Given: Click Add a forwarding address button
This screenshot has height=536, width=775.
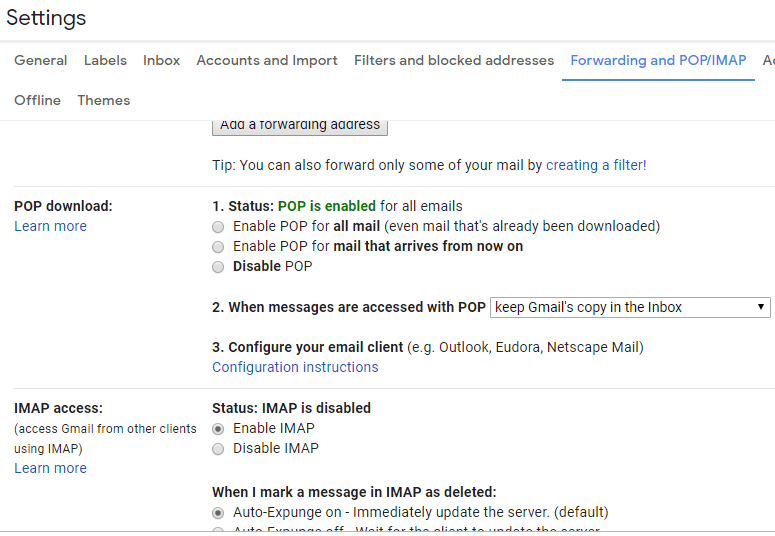Looking at the screenshot, I should (300, 125).
